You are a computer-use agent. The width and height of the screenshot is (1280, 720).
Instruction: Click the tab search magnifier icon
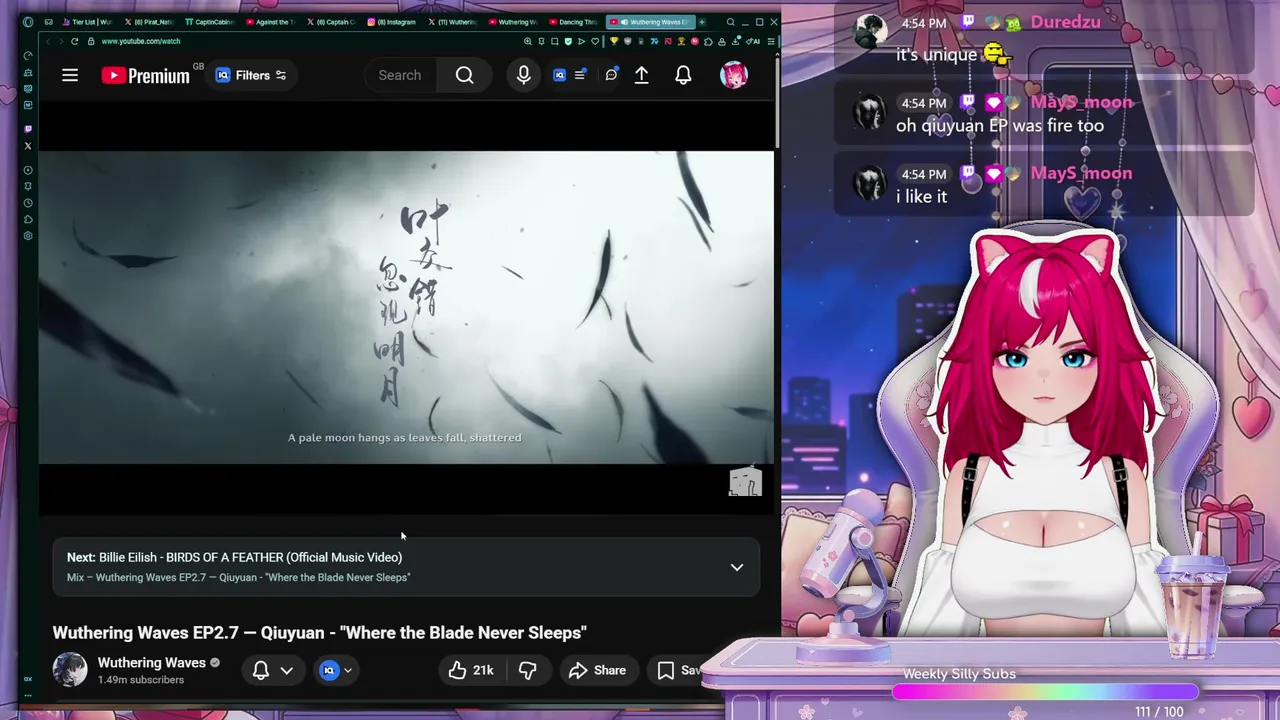point(731,22)
